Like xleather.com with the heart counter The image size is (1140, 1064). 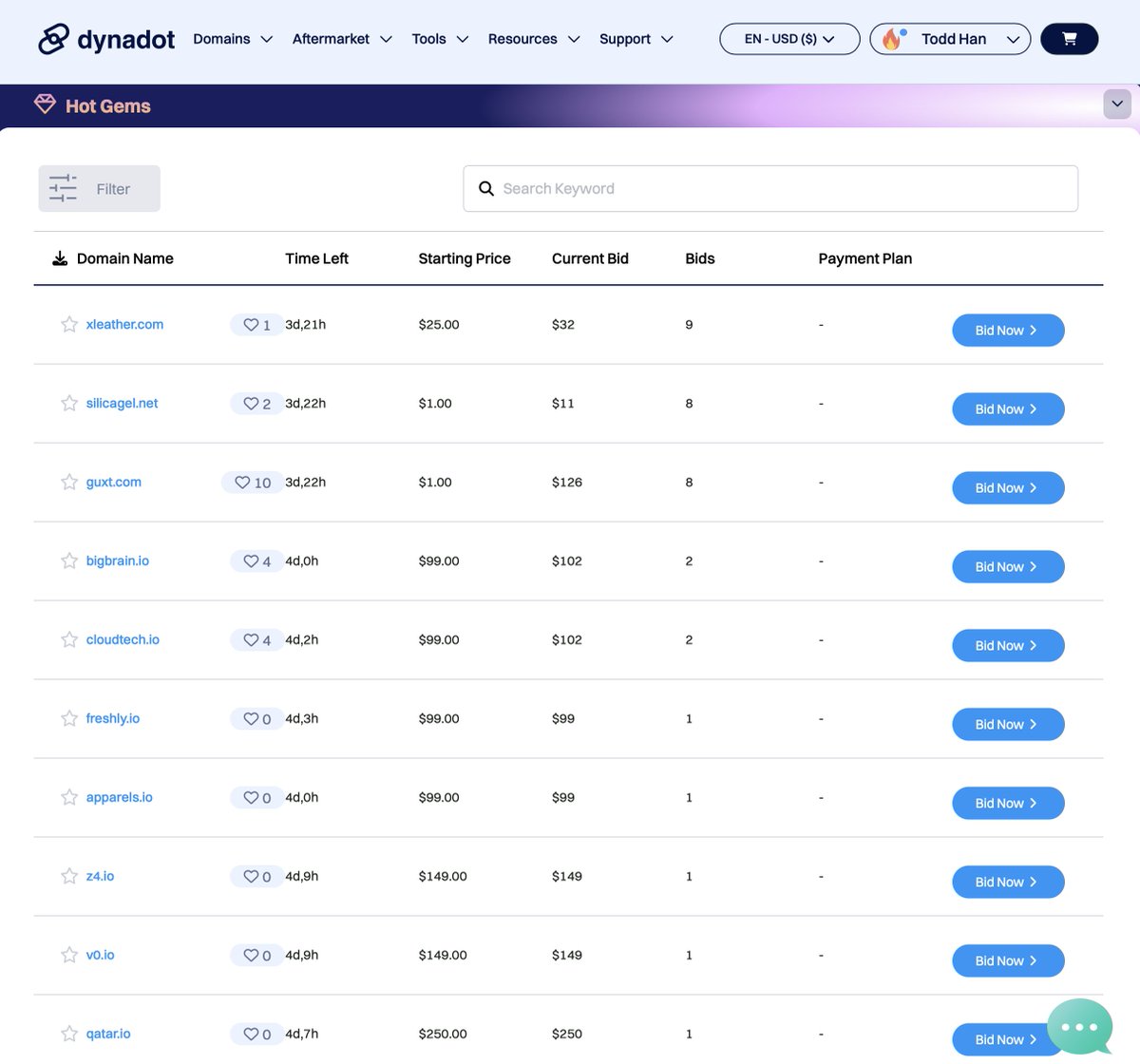pos(256,325)
